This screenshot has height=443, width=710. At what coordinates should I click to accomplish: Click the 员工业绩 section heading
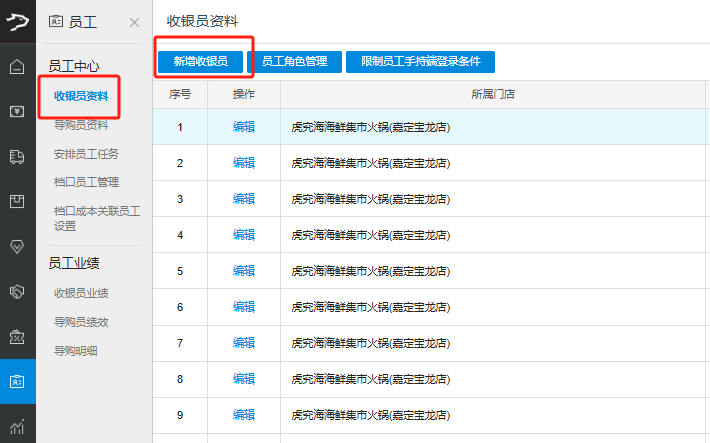74,263
